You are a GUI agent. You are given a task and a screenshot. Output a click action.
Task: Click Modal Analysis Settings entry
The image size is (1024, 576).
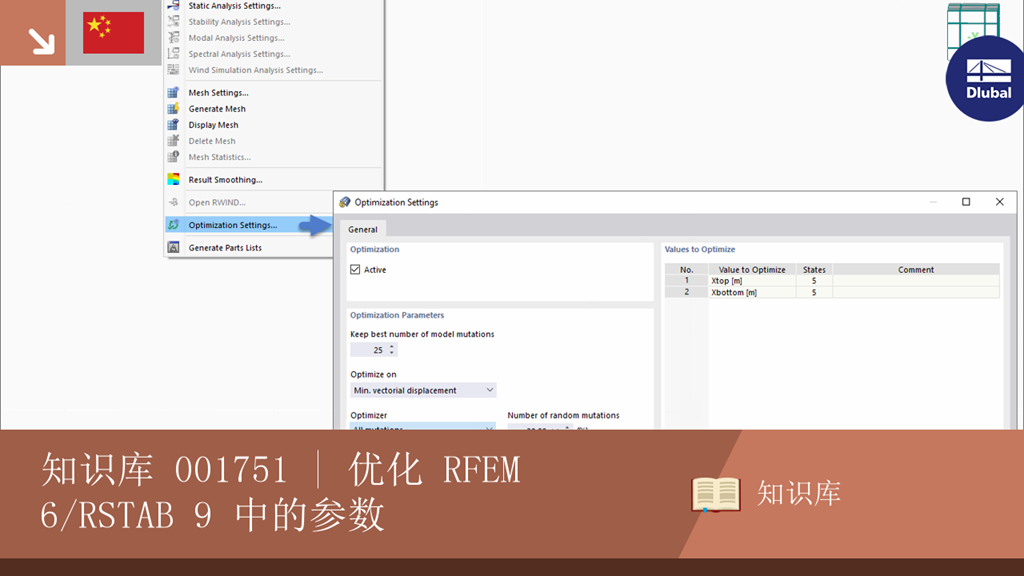(236, 38)
